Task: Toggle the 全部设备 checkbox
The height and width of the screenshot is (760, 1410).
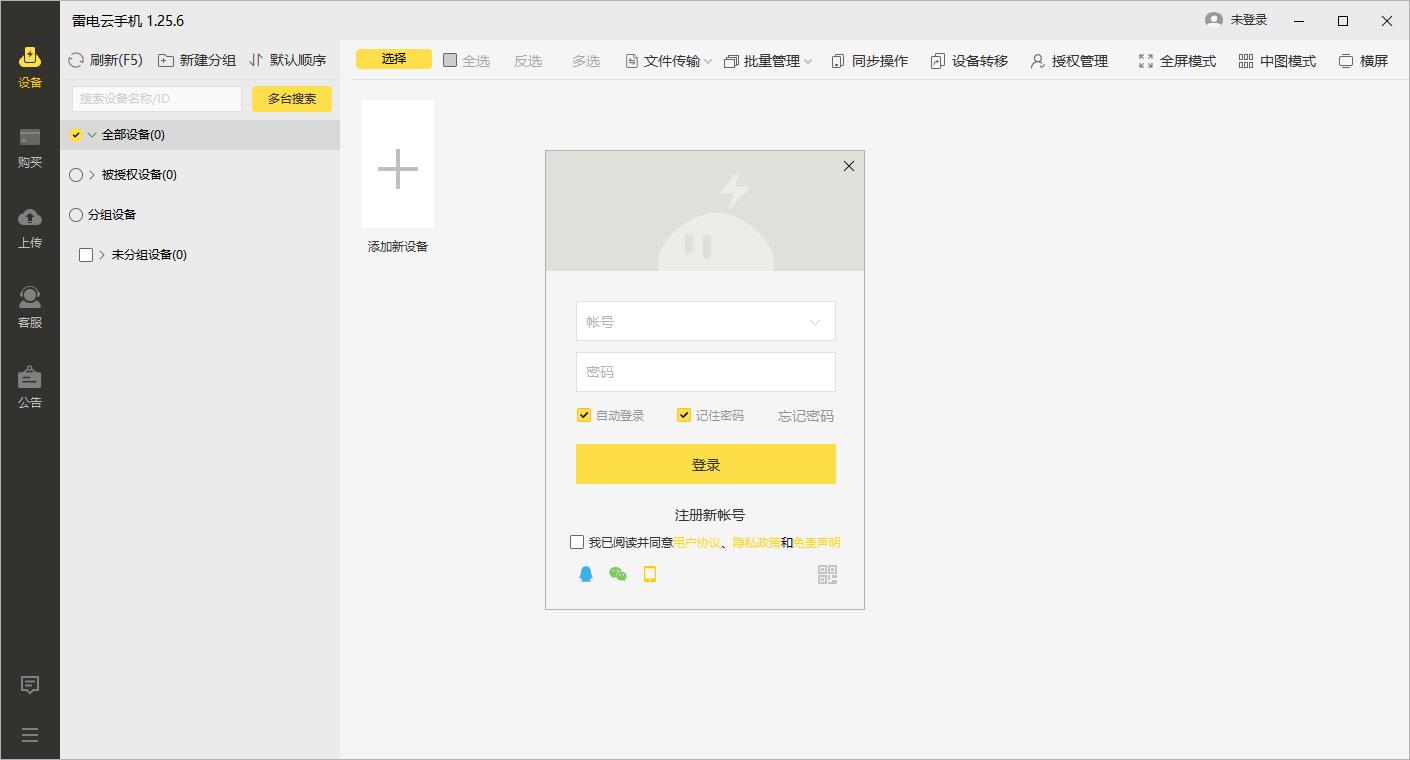Action: (x=76, y=135)
